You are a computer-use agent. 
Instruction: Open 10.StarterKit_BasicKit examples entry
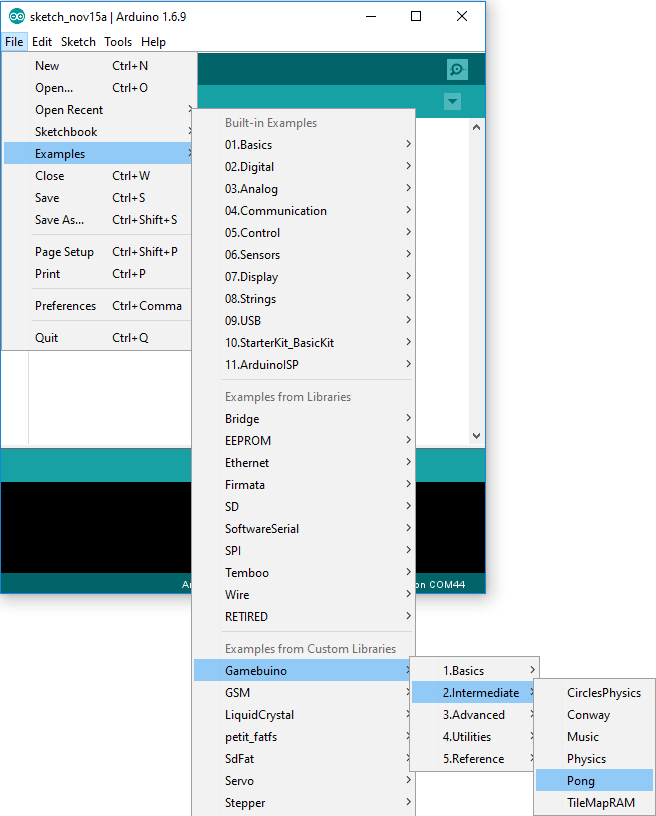(x=304, y=342)
